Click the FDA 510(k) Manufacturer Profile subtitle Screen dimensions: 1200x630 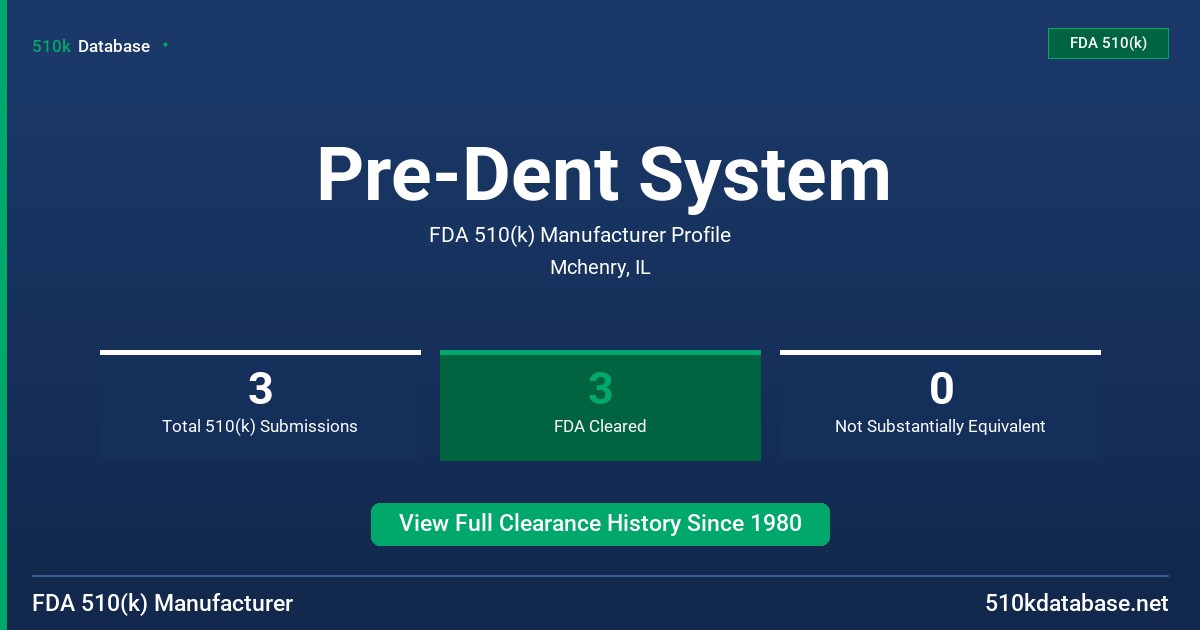tap(580, 235)
